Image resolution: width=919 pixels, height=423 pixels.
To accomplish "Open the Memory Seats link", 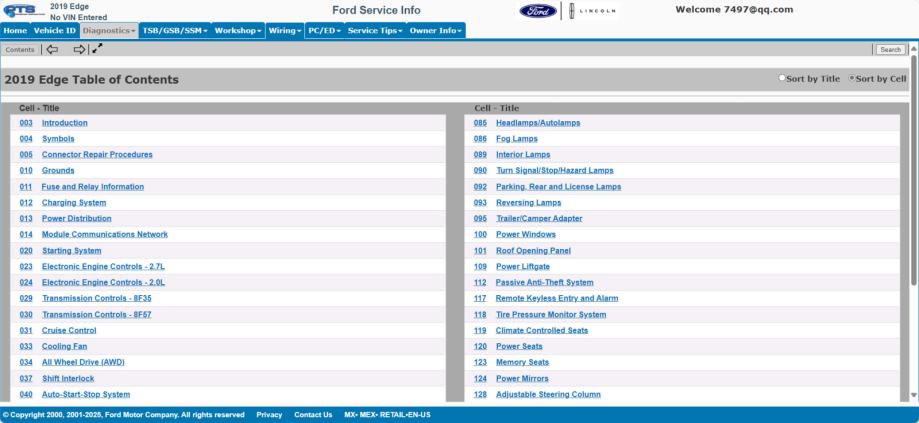I will coord(522,362).
